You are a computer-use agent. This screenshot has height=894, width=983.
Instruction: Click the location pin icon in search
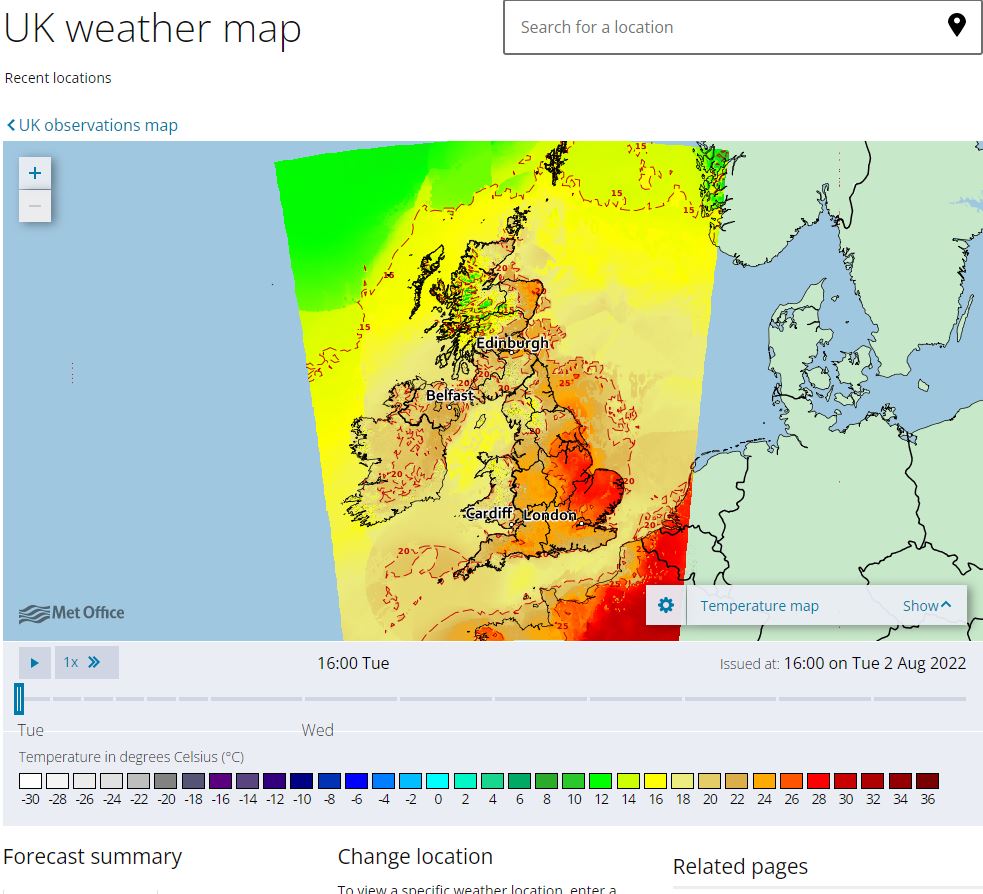tap(956, 27)
